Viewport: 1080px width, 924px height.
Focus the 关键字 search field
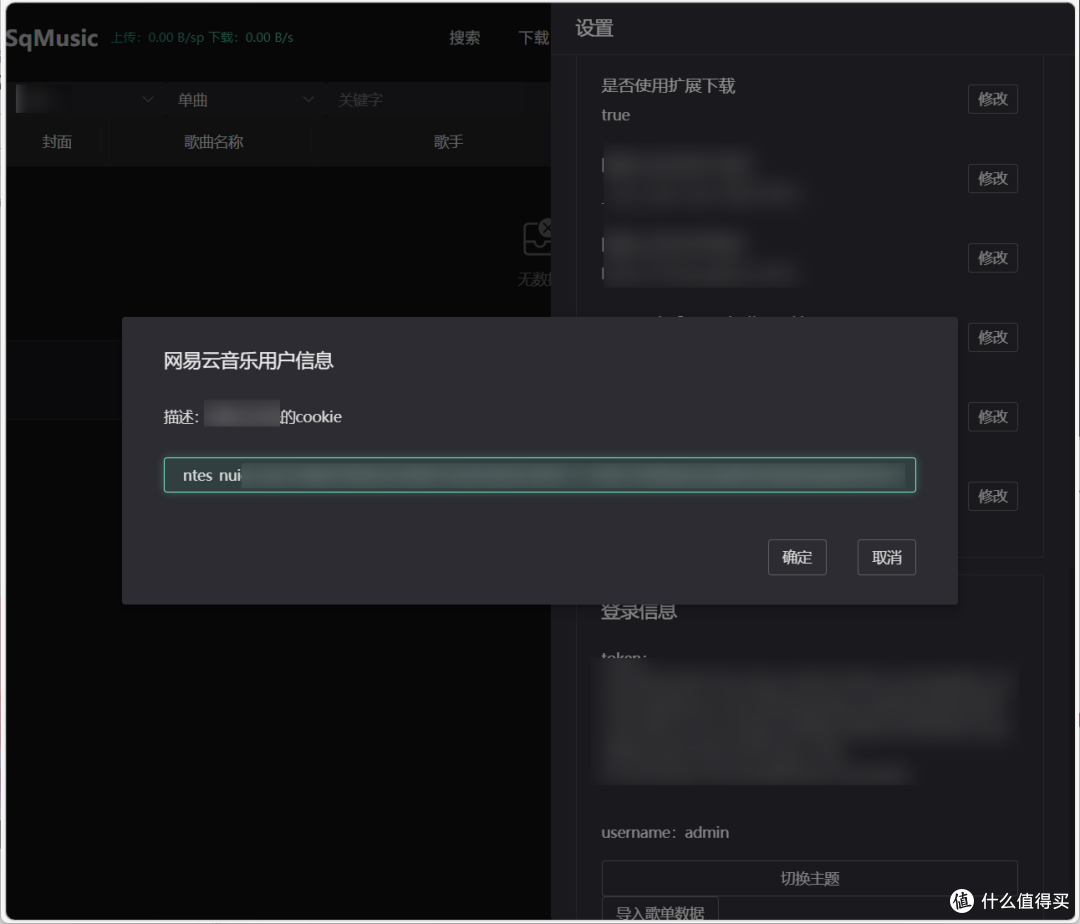tap(437, 100)
